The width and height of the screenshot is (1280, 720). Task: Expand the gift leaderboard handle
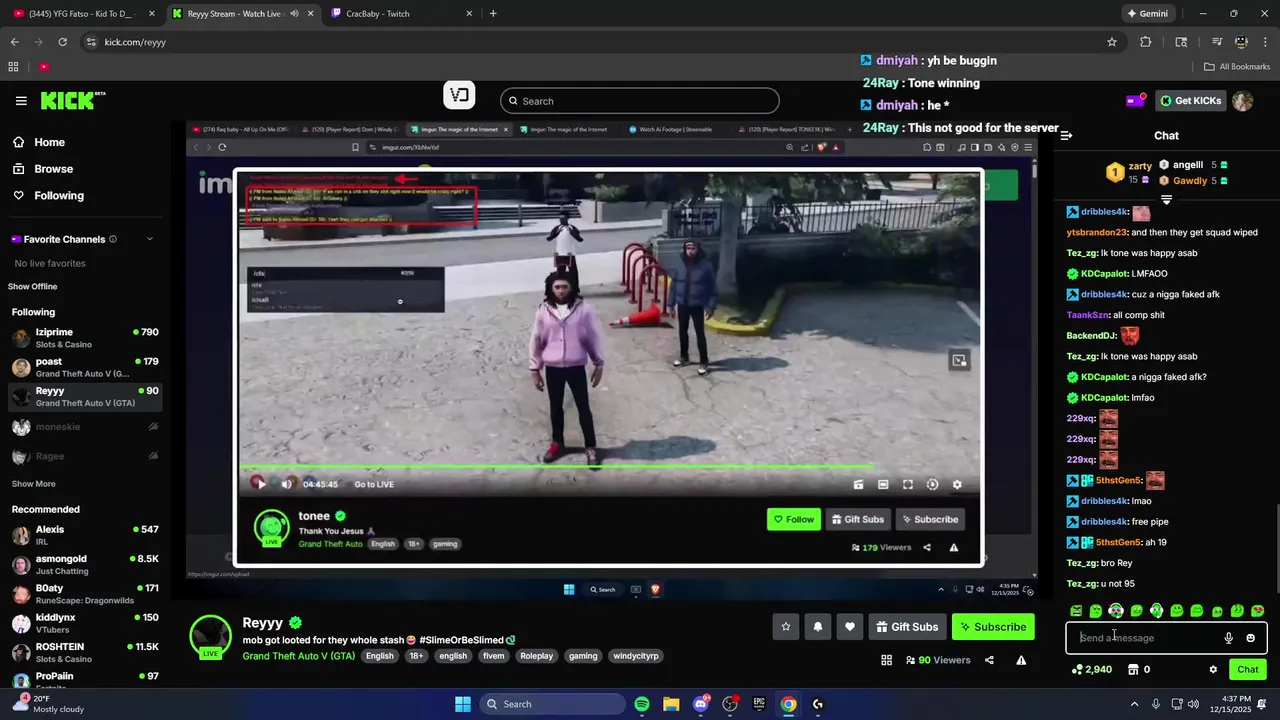tap(1166, 200)
